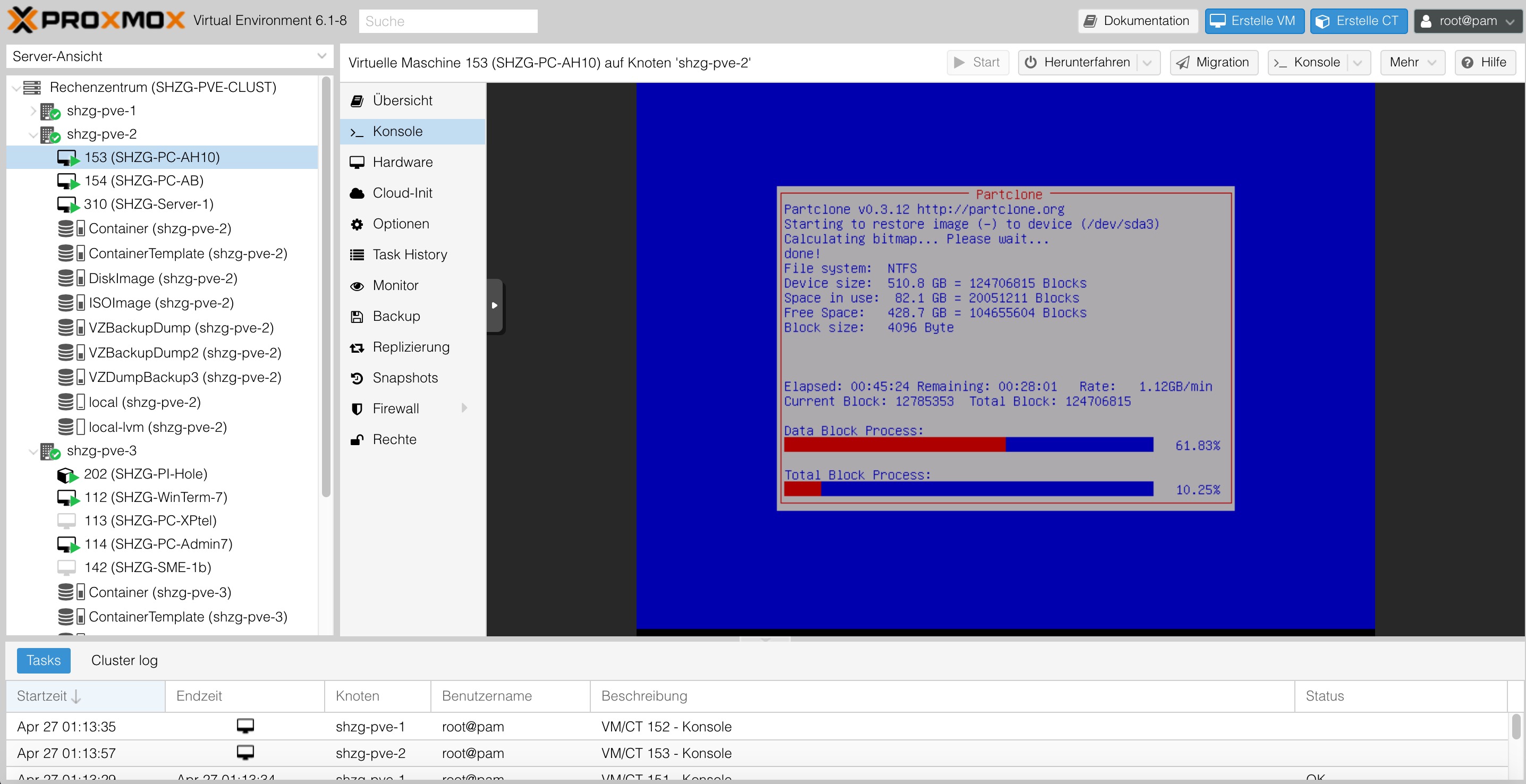
Task: Click the node icon for shzg-pve-1
Action: tap(50, 110)
